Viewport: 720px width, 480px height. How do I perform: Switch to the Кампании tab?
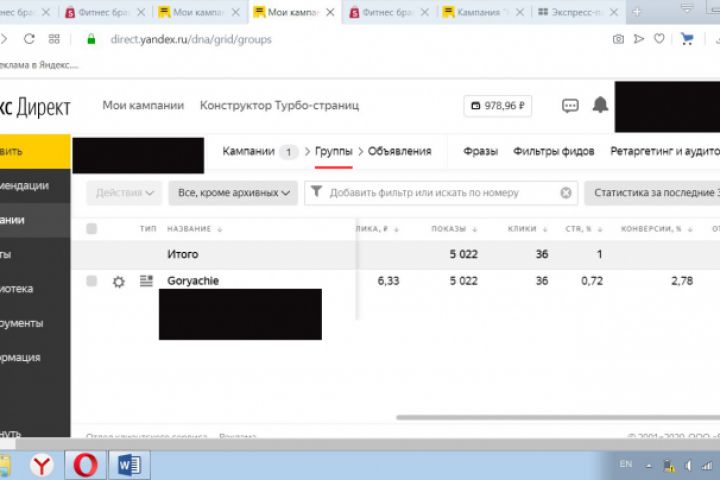(x=248, y=151)
